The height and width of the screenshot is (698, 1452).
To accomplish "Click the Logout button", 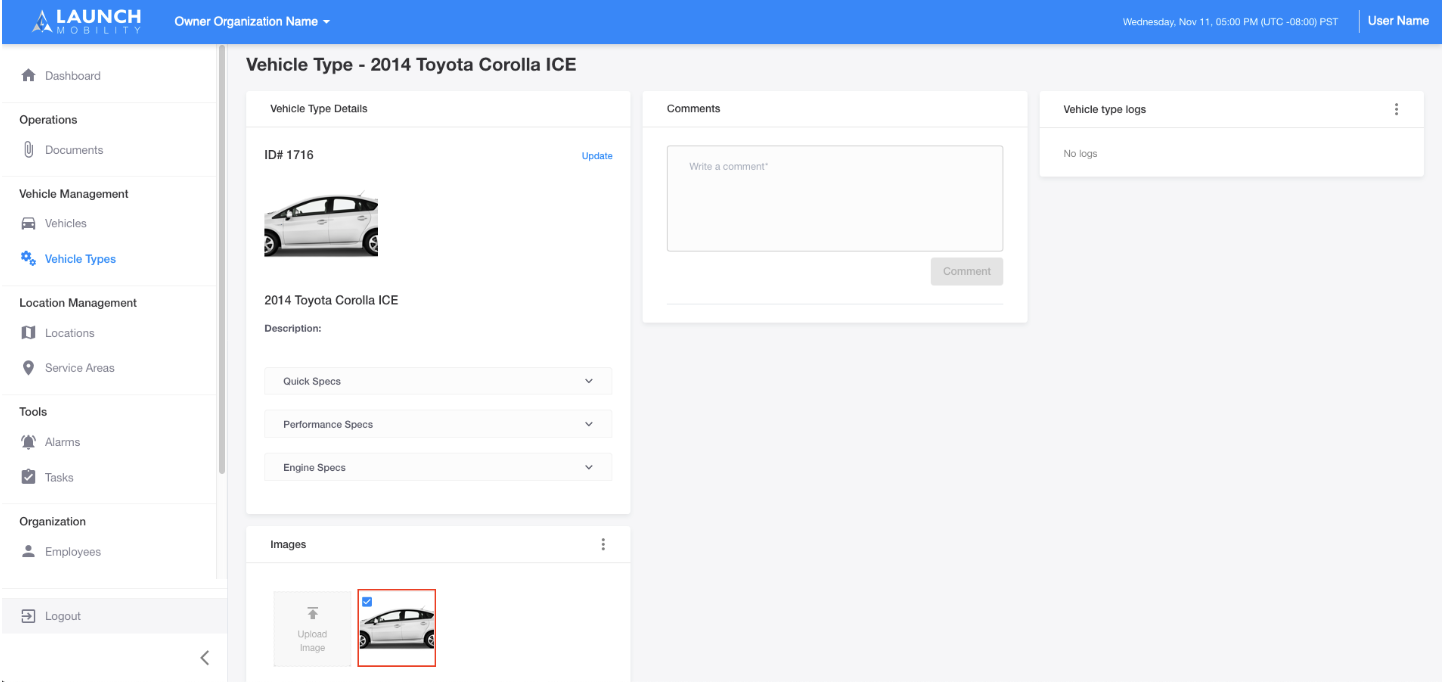I will 113,616.
